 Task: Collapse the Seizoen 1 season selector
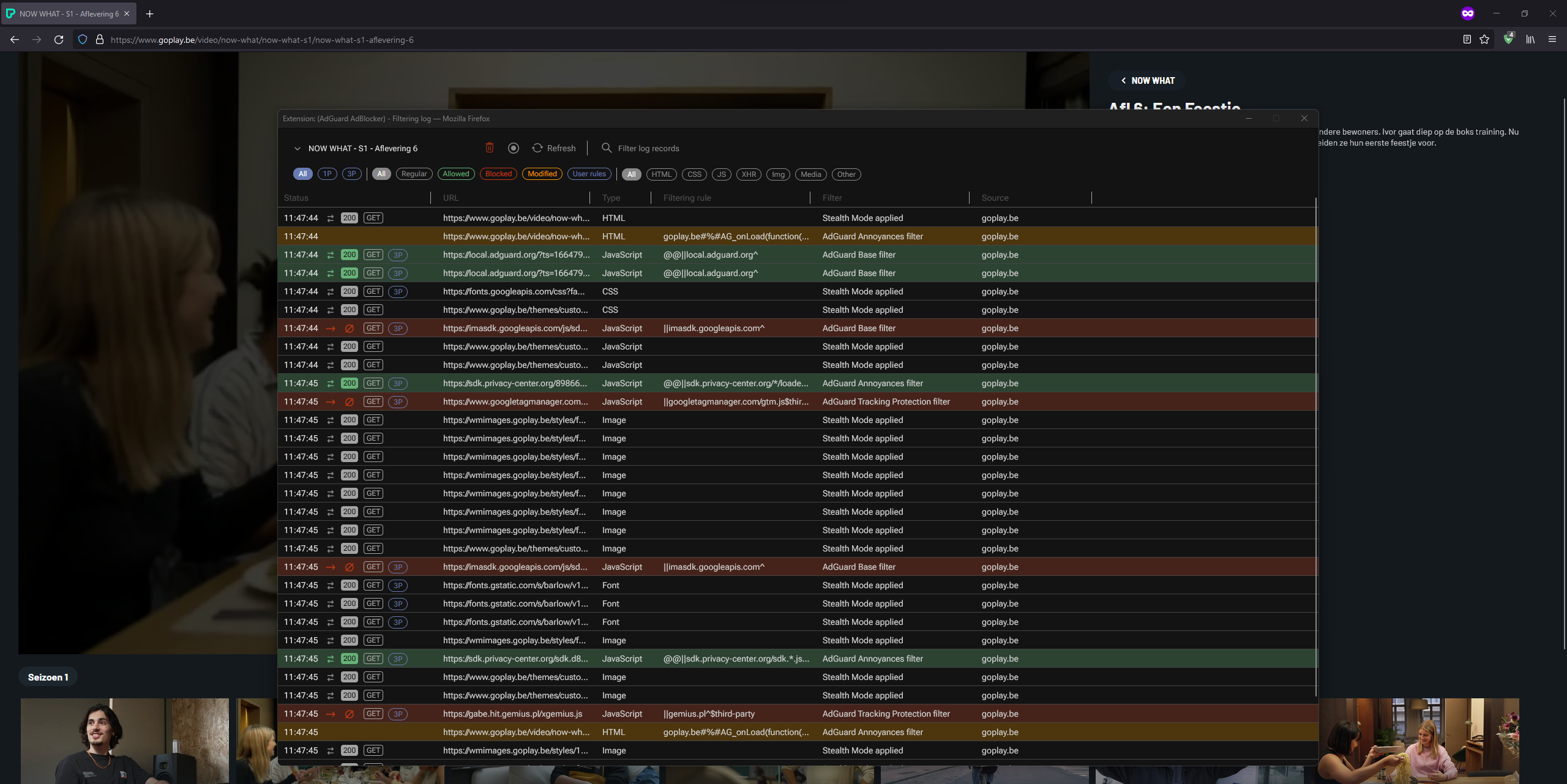point(48,677)
